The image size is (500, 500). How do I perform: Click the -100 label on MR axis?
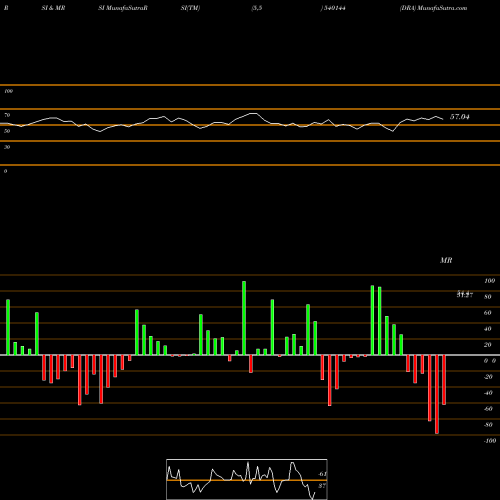(x=490, y=441)
